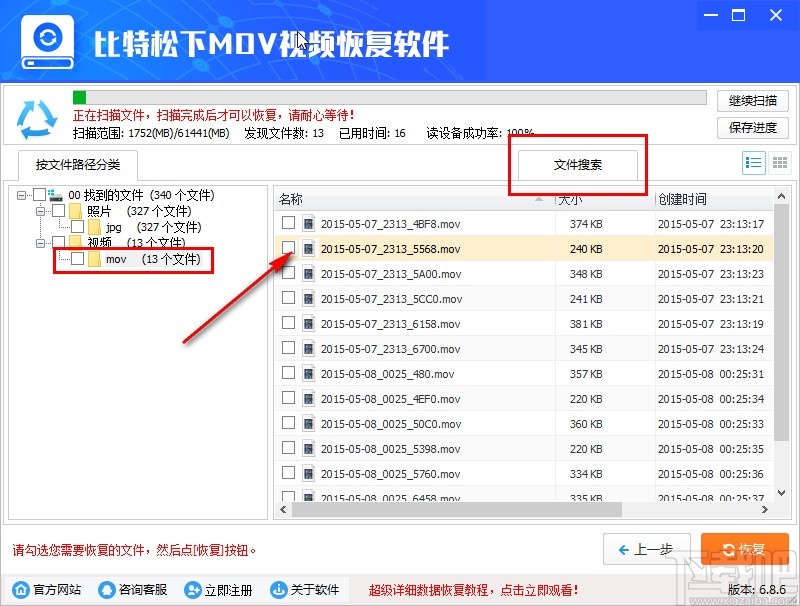Click file icon of 2015-05-07_2313_5CC0.mov
This screenshot has height=606, width=800.
[x=308, y=298]
